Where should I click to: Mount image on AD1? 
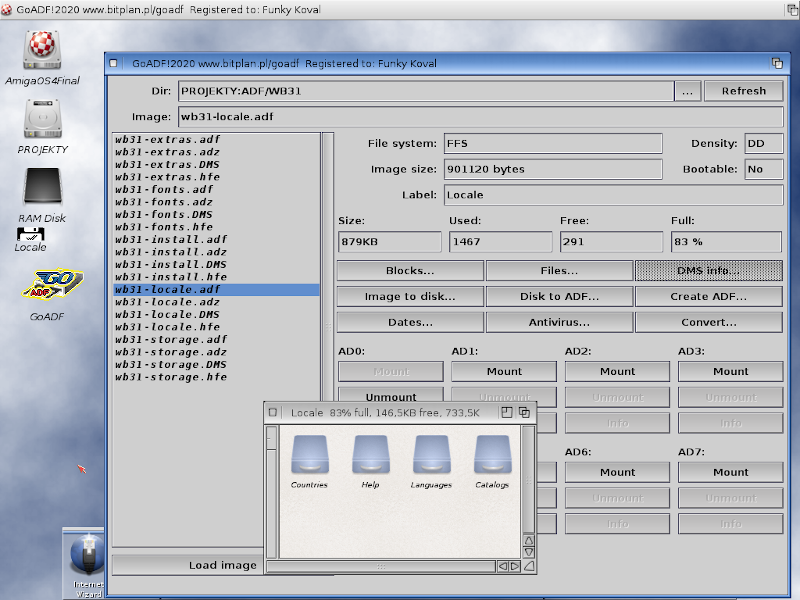point(504,371)
